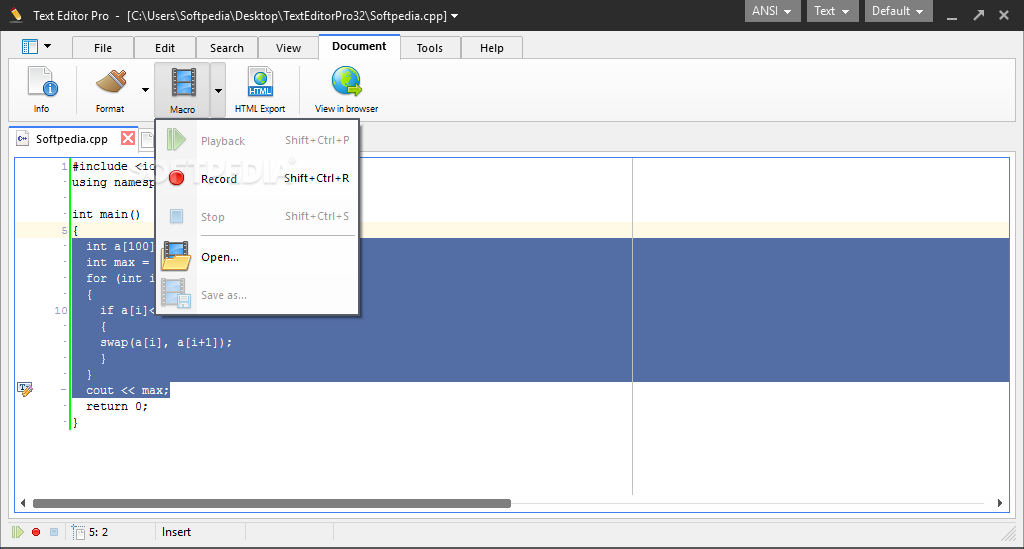Choose Save as... in the Macro menu
1024x549 pixels.
coord(258,294)
